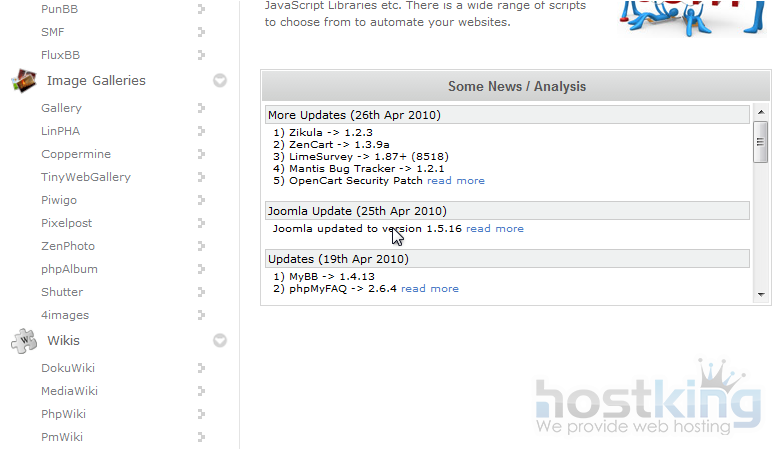Collapse the Image Galleries section
The width and height of the screenshot is (776, 450).
coord(220,81)
